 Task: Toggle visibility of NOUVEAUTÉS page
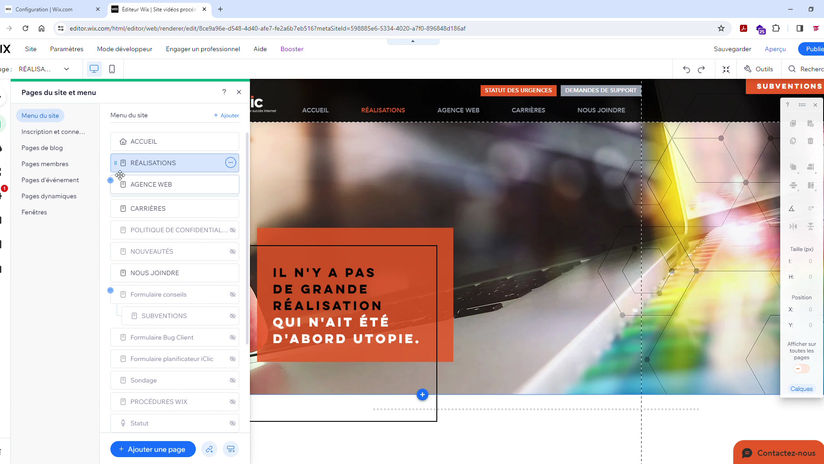tap(232, 252)
